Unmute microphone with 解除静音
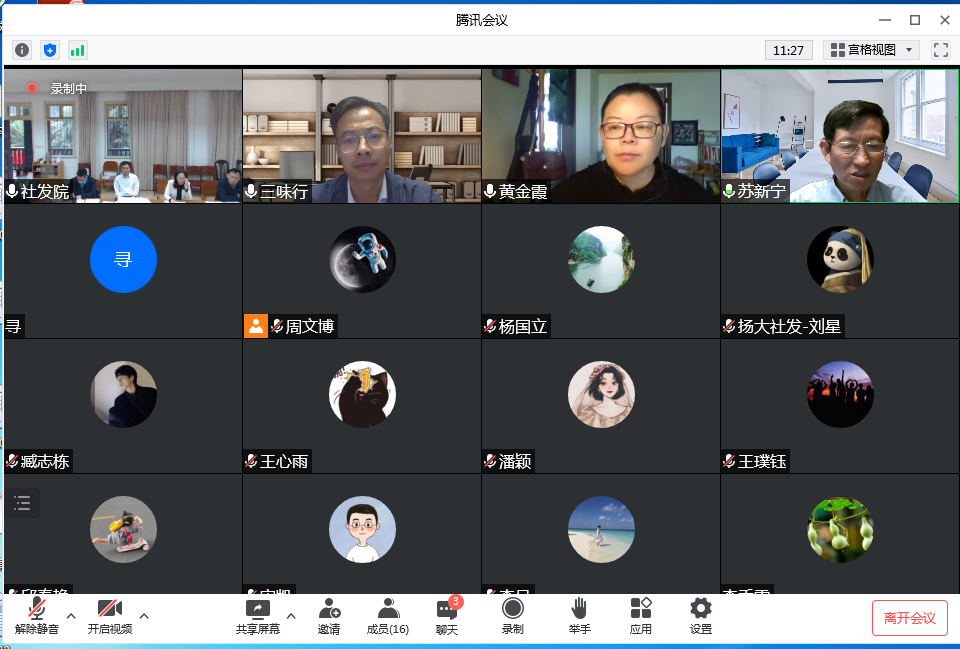 coord(37,616)
